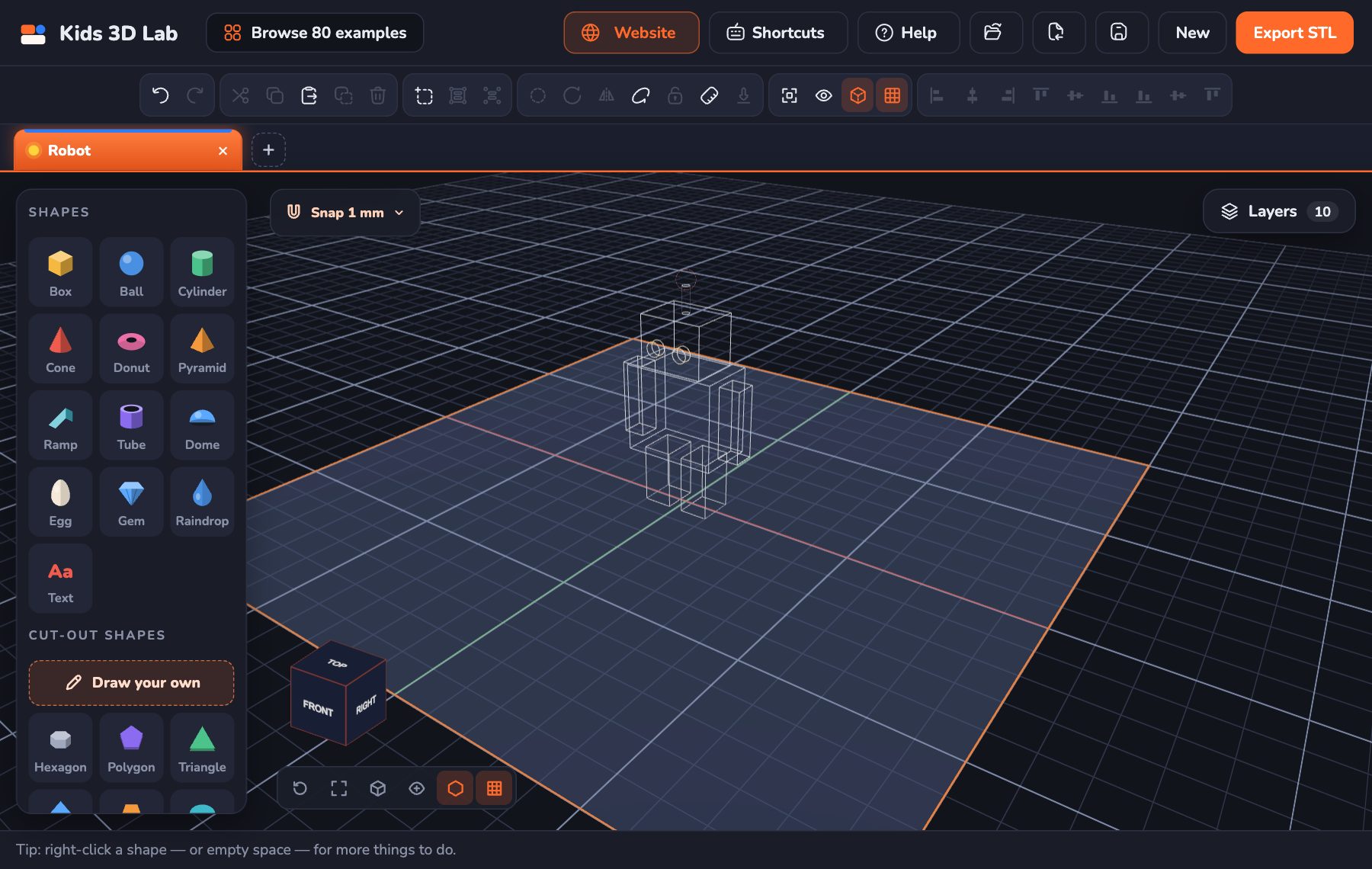Screen dimensions: 1372x869
Task: Click the FRONT face of view cube
Action: point(318,708)
